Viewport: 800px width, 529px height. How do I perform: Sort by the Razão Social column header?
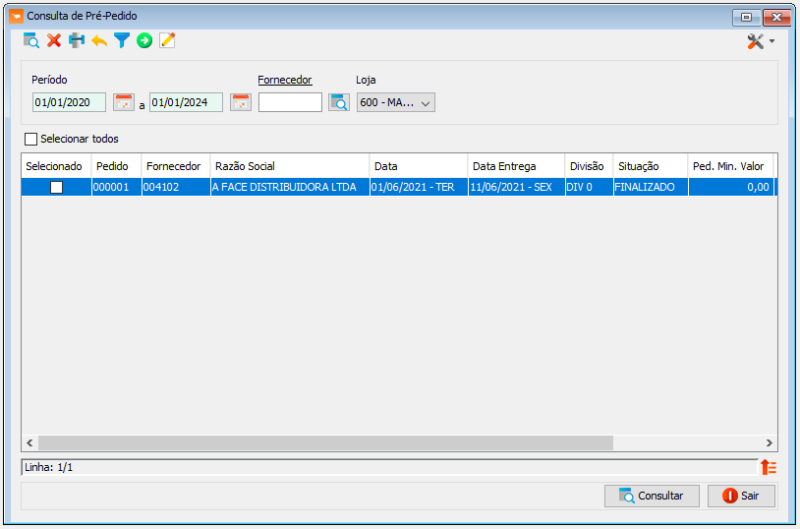290,166
